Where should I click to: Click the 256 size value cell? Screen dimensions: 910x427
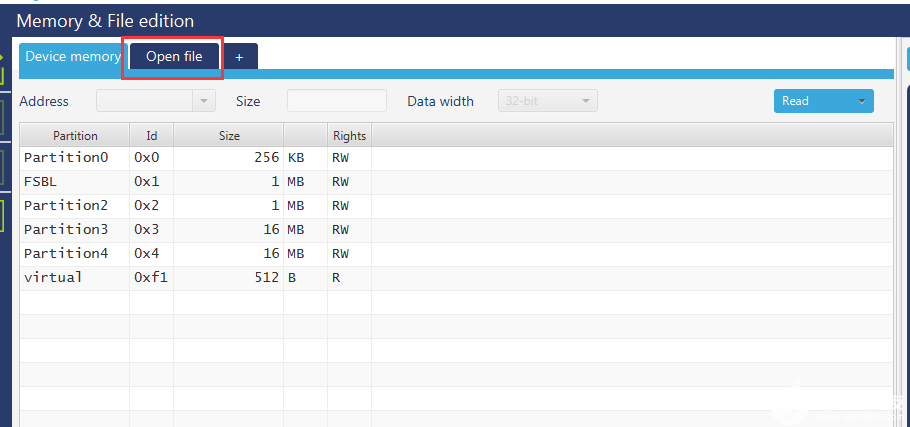click(229, 158)
